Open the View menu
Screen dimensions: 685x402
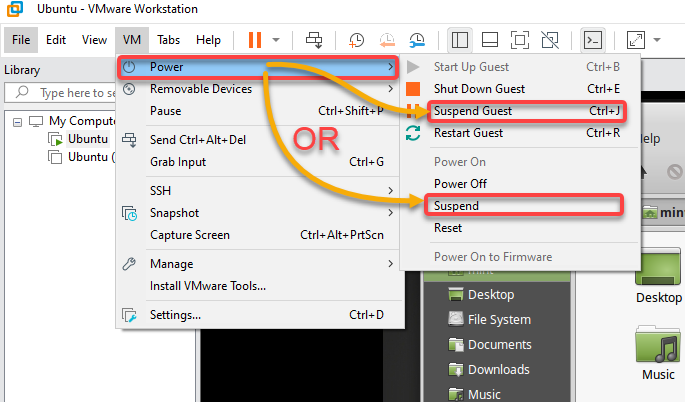tap(94, 40)
